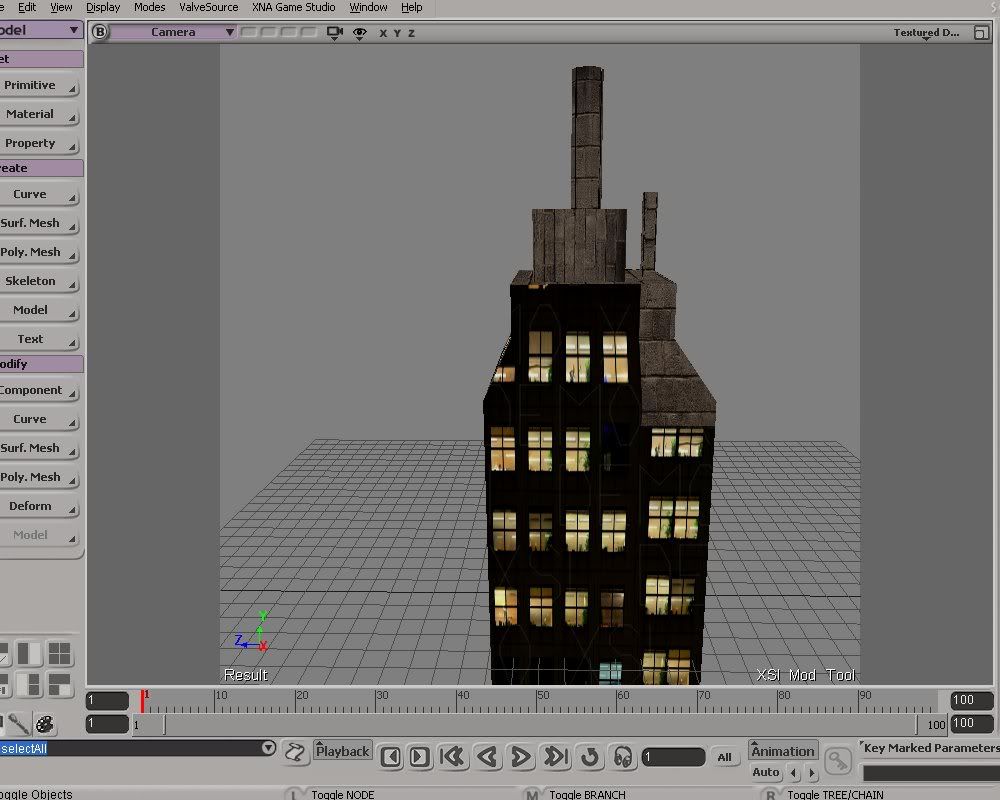
Task: Open the Edit menu
Action: pyautogui.click(x=27, y=7)
